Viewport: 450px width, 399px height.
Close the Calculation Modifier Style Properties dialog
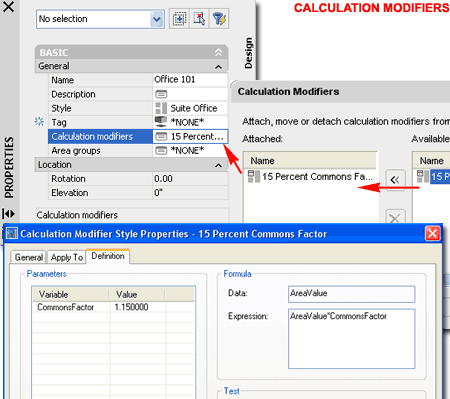[x=433, y=233]
